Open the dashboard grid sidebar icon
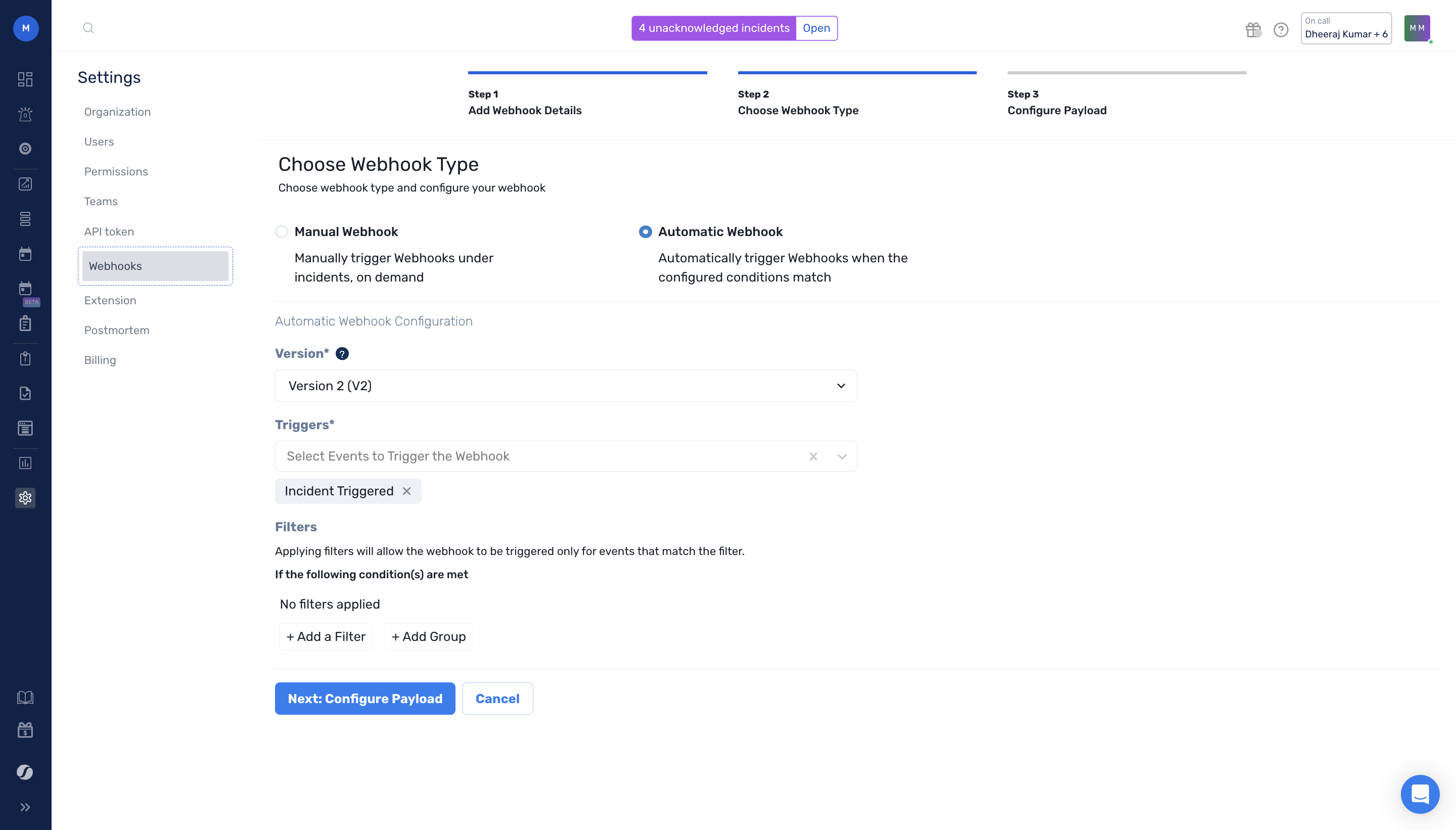This screenshot has width=1456, height=830. 25,79
